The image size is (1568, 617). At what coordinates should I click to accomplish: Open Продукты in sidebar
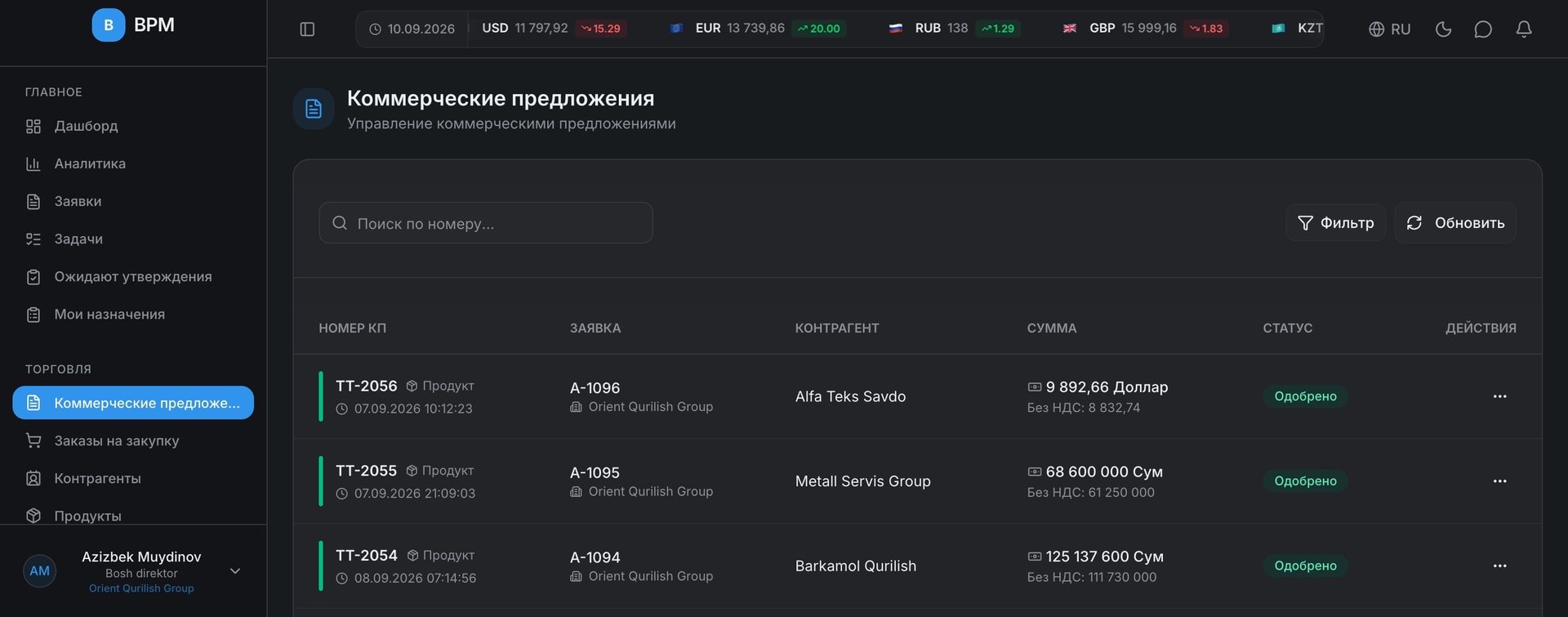click(133, 516)
